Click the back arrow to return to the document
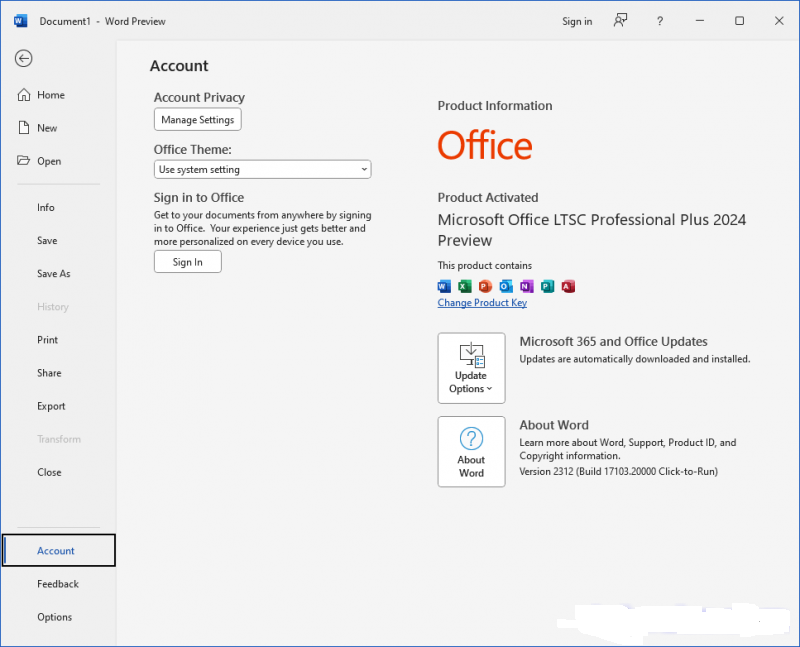The width and height of the screenshot is (800, 647). [x=23, y=58]
